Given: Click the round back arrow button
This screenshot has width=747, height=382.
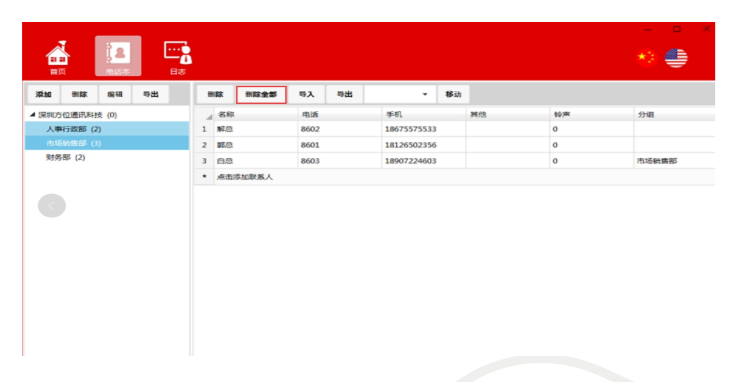Looking at the screenshot, I should click(51, 206).
